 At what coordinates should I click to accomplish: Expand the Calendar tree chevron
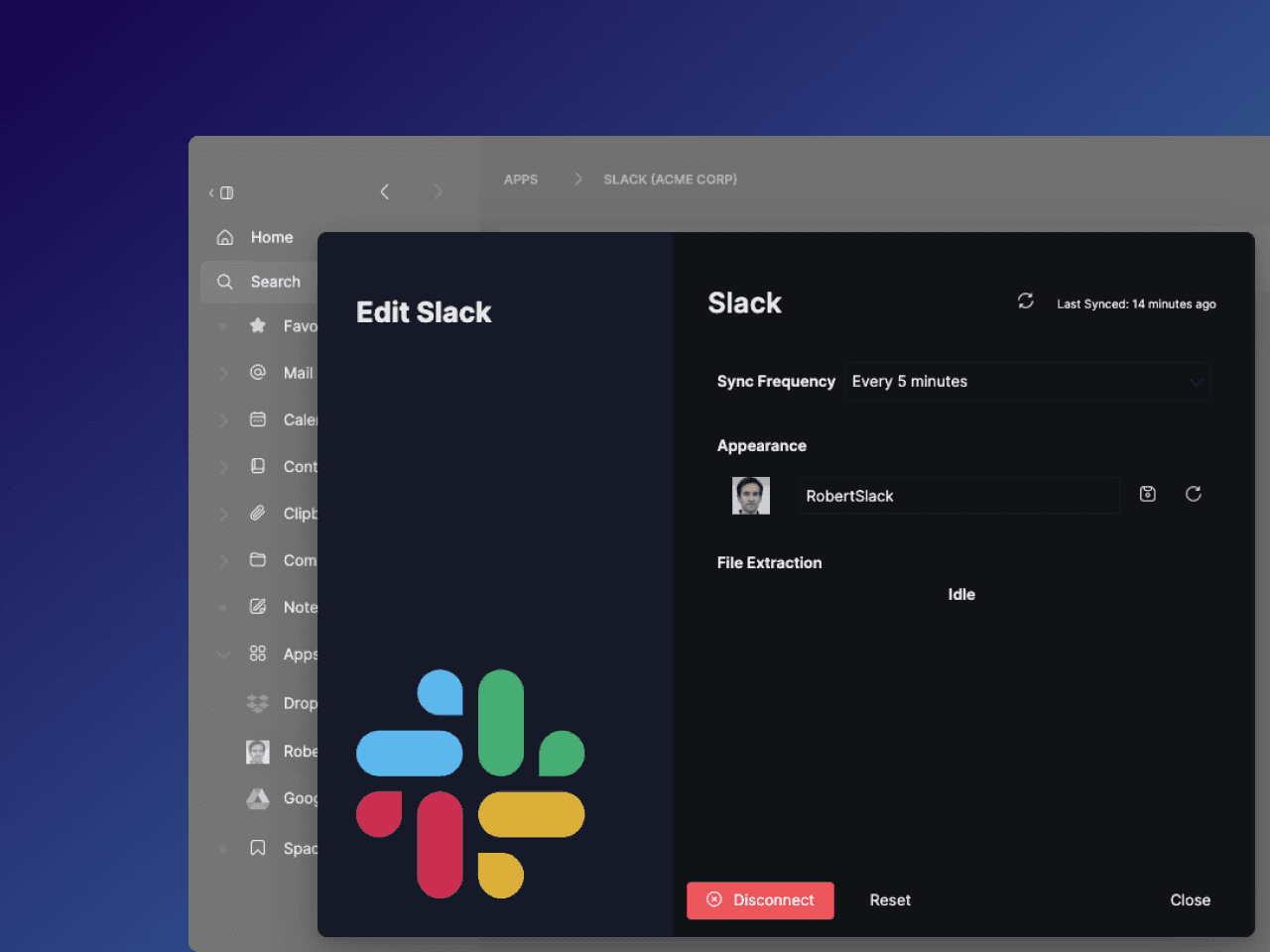point(224,419)
